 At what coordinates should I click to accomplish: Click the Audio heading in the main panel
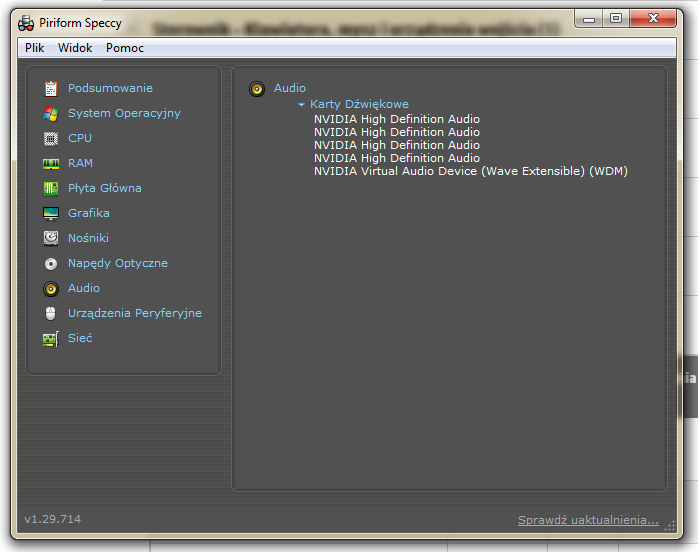290,88
